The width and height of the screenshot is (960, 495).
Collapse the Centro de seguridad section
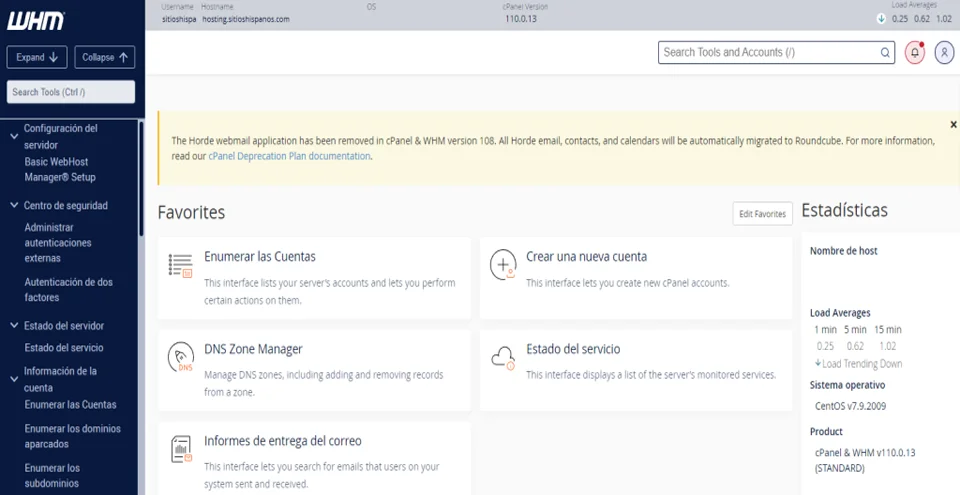(x=13, y=206)
